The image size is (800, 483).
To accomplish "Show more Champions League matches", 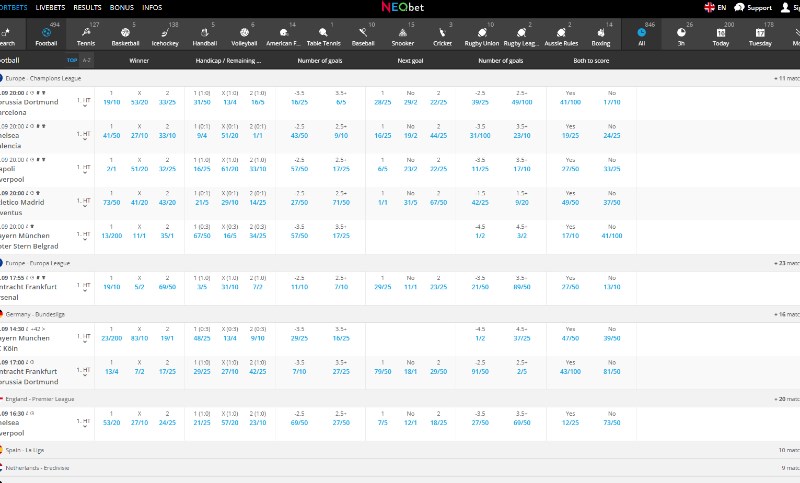I will coord(786,79).
